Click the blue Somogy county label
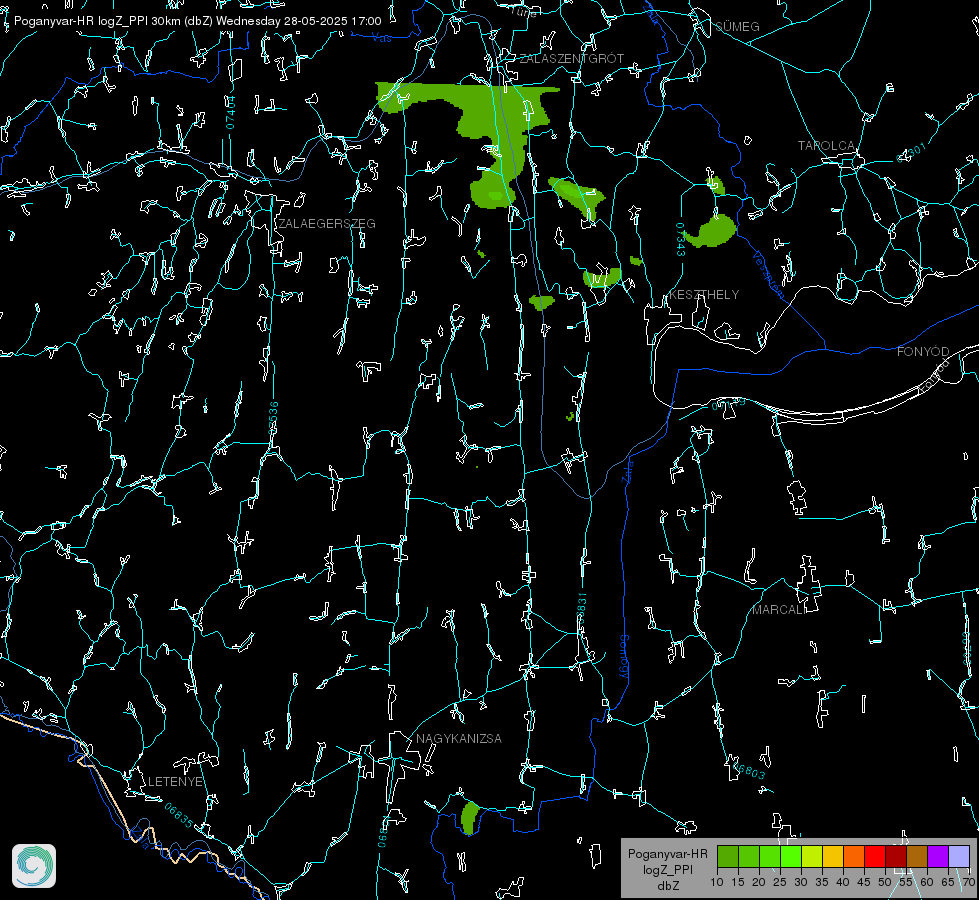 [x=624, y=657]
